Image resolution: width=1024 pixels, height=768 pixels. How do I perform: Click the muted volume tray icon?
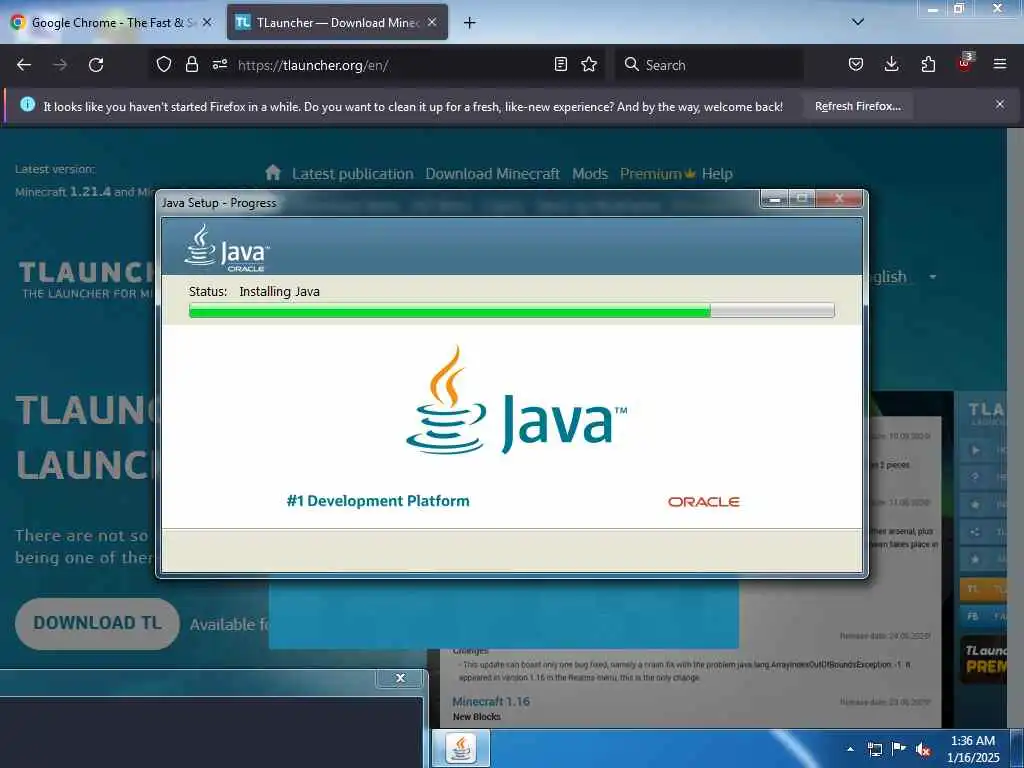(923, 750)
